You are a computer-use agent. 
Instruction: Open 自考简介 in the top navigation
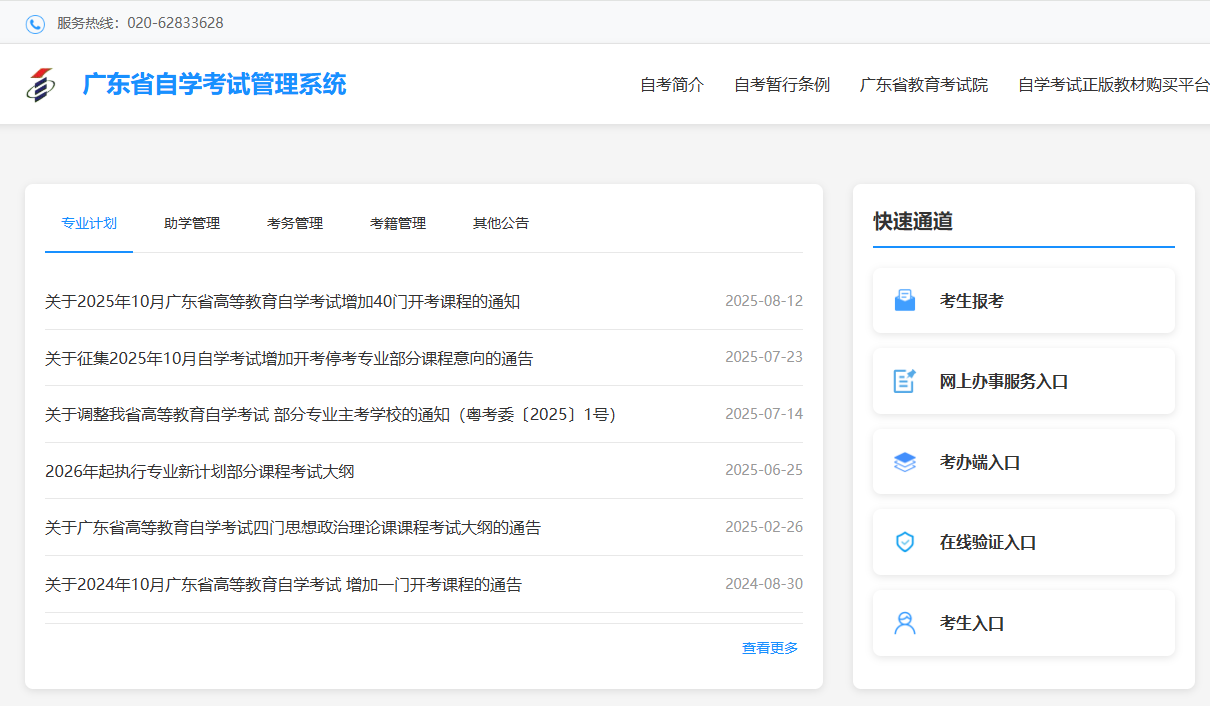coord(672,85)
